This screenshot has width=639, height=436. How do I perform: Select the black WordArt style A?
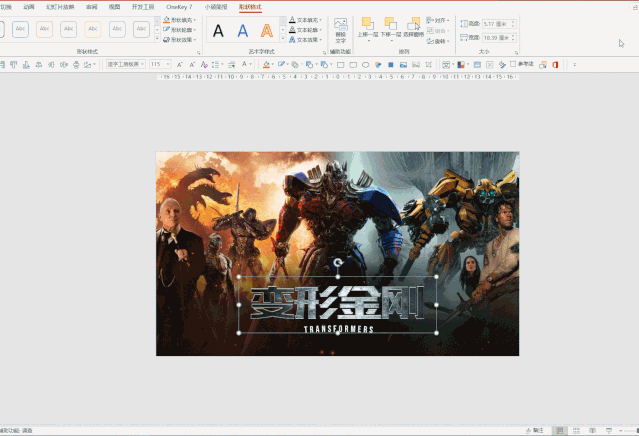pos(218,31)
